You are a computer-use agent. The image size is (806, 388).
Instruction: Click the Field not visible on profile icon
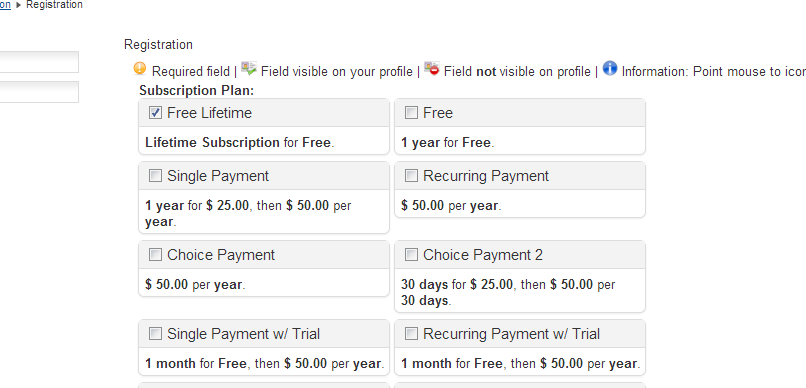pos(432,68)
